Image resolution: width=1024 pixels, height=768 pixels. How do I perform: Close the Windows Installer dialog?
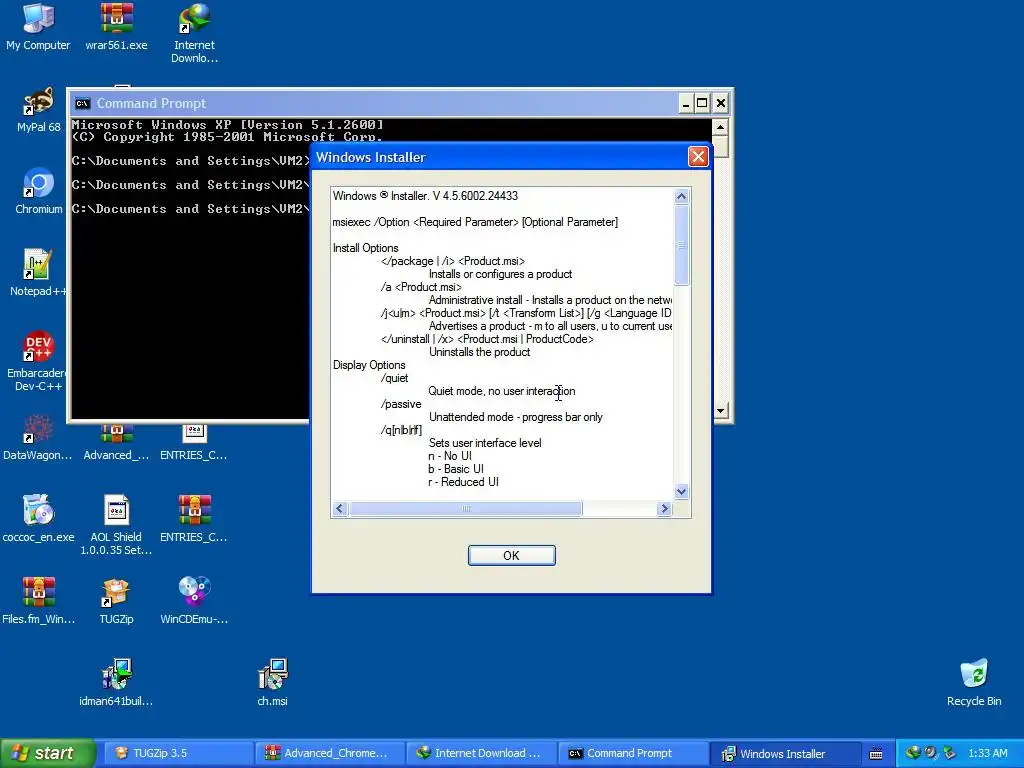tap(697, 157)
